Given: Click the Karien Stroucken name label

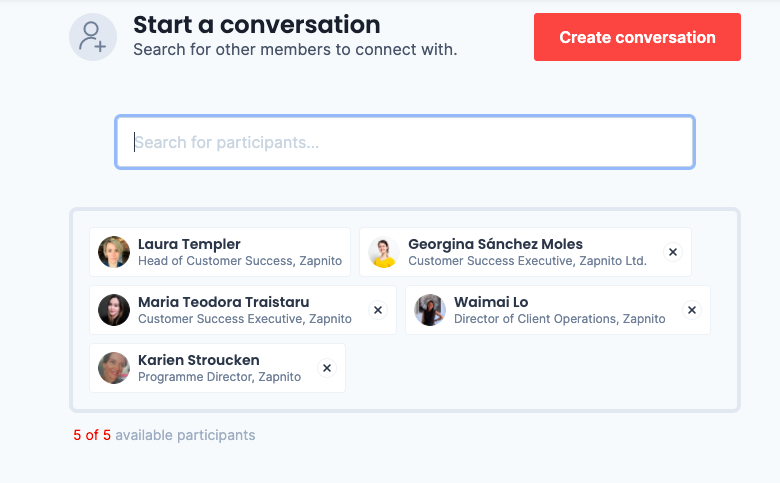Looking at the screenshot, I should [x=198, y=360].
